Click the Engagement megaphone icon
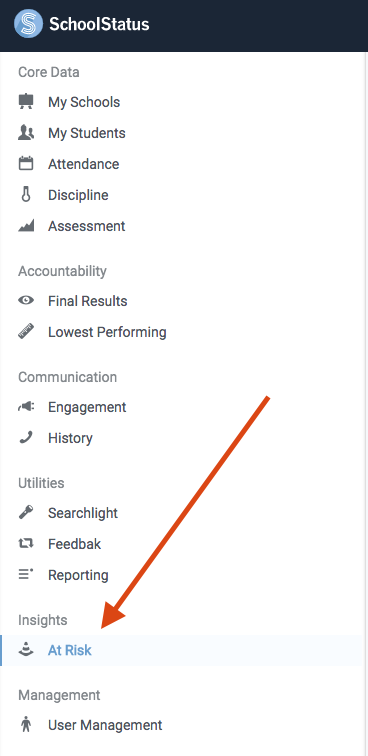Viewport: 368px width, 756px height. pos(26,407)
